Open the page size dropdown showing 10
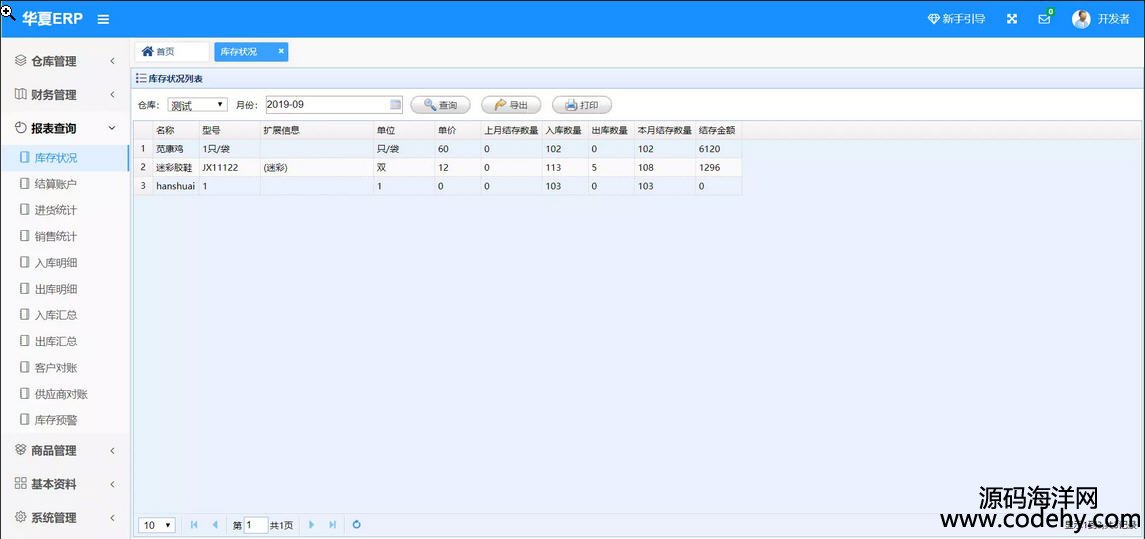 click(158, 525)
